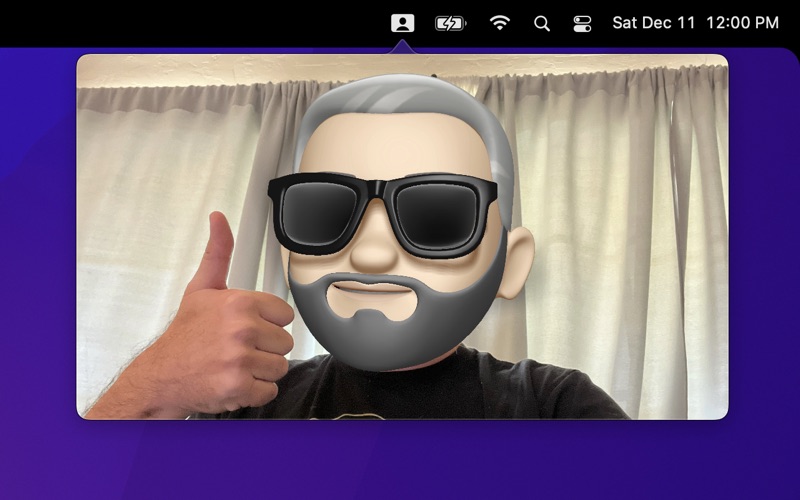Click the camera preview person icon in menu bar
800x500 pixels.
pyautogui.click(x=403, y=23)
